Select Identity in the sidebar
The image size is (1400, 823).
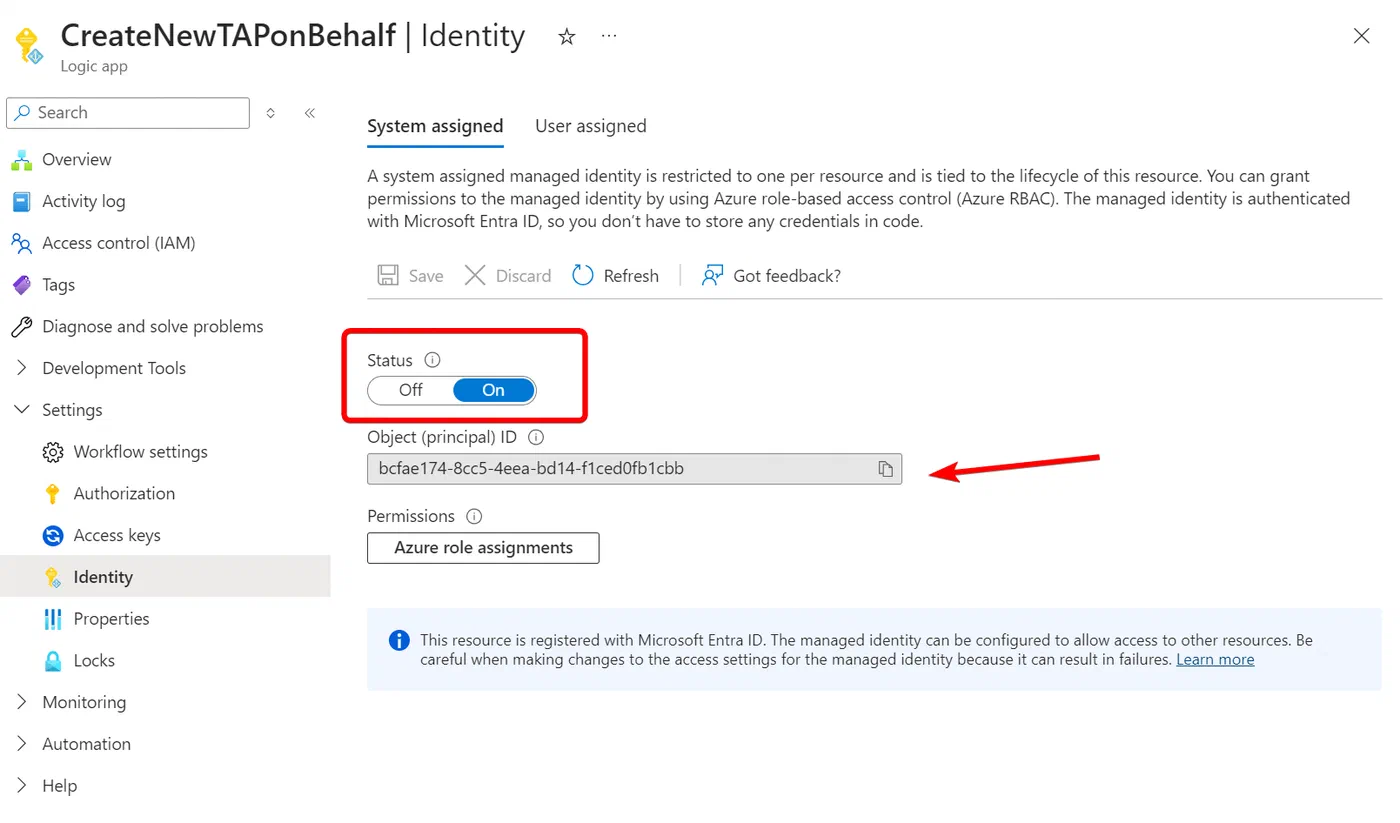click(x=103, y=577)
